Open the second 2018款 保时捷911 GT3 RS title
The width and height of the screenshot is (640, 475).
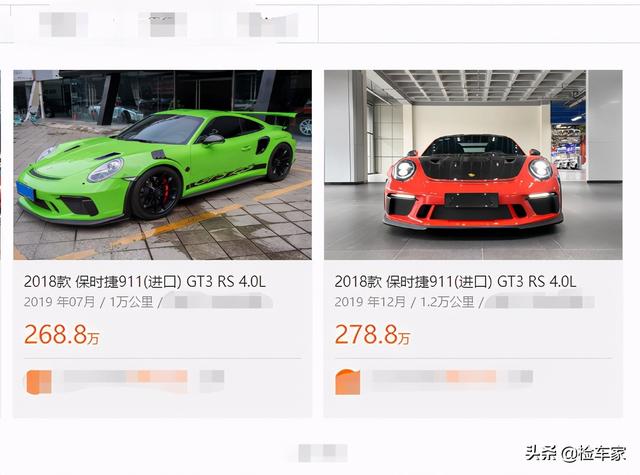[455, 281]
